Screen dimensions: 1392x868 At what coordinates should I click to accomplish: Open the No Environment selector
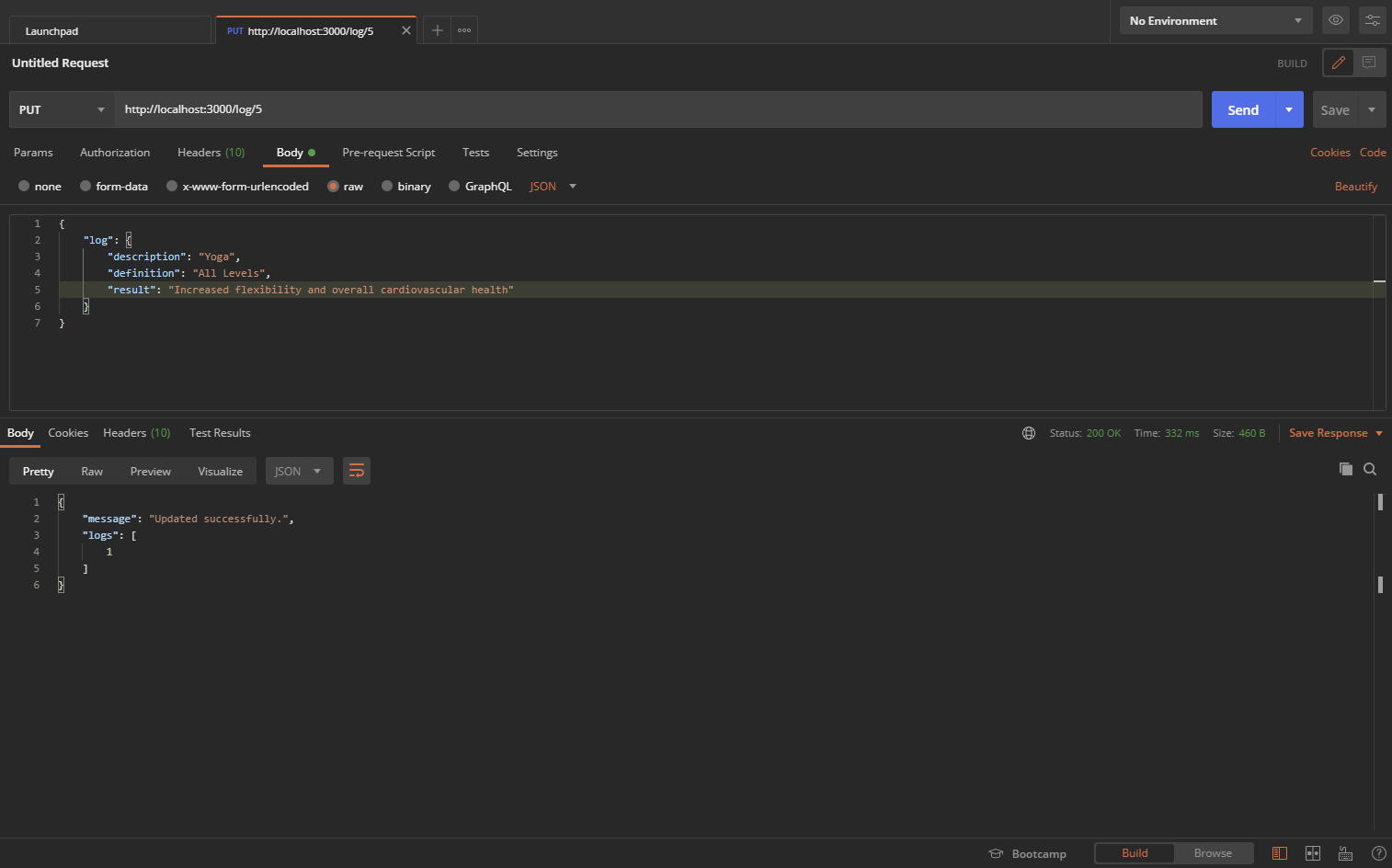click(1215, 20)
